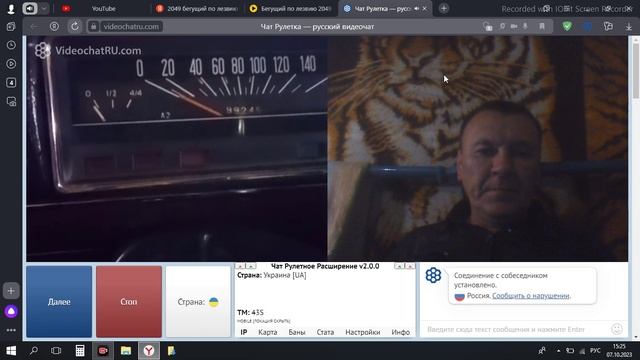Click the page title "Чат Рулетка — русский видеочат"
Screen dimensions: 640x360
pos(317,27)
